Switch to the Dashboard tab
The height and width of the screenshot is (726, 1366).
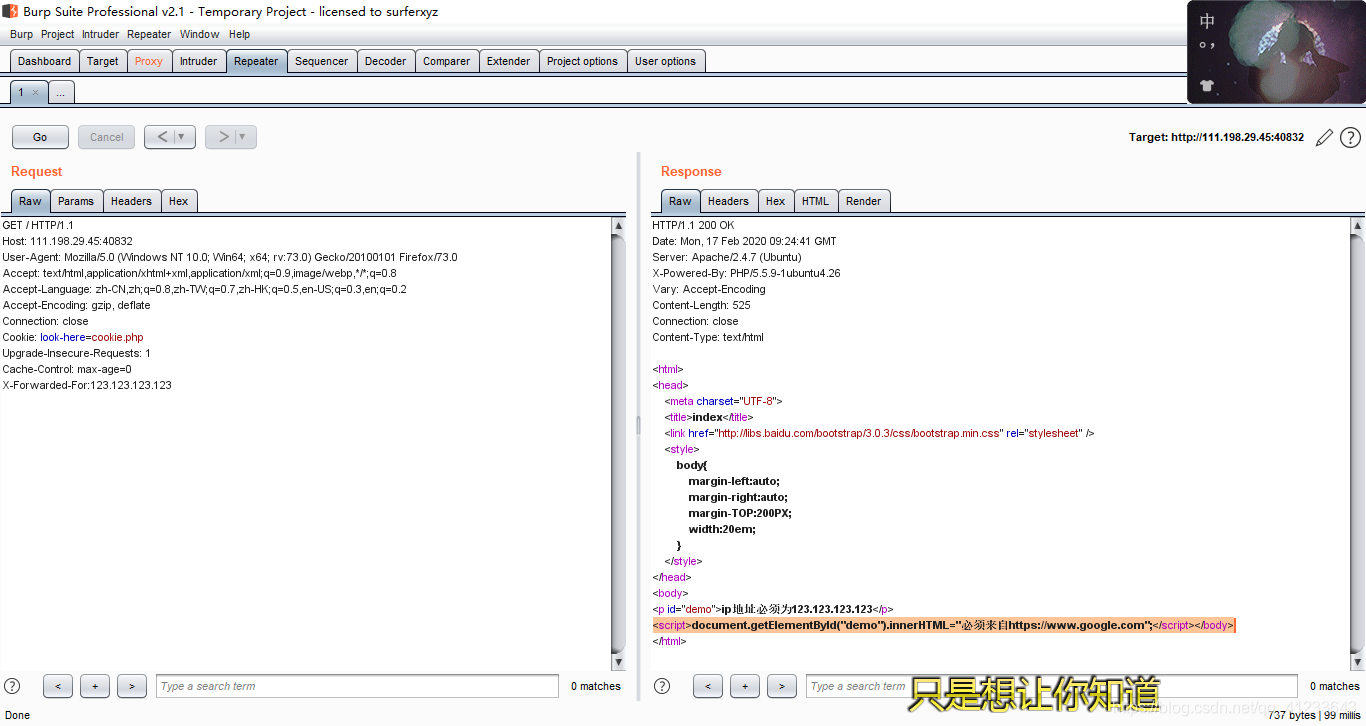pyautogui.click(x=44, y=61)
